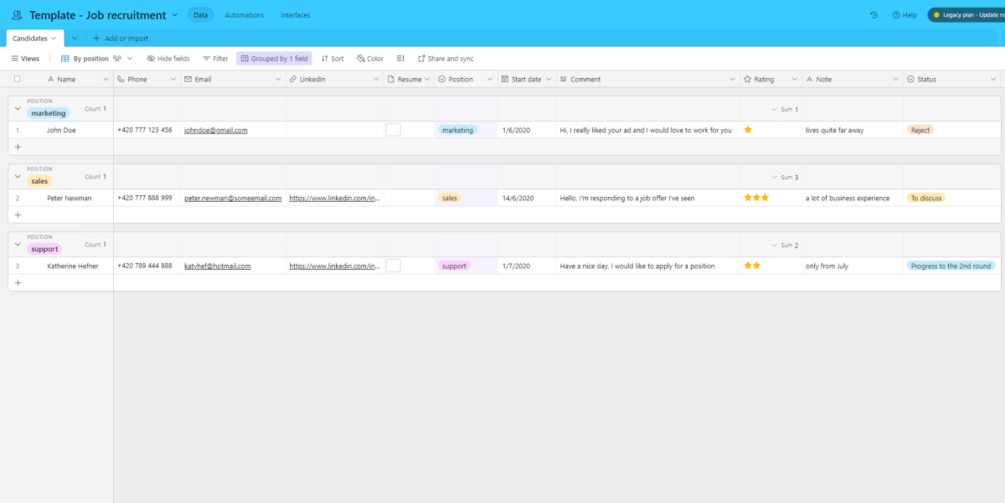Open Hide fields options
This screenshot has width=1005, height=503.
pyautogui.click(x=168, y=58)
